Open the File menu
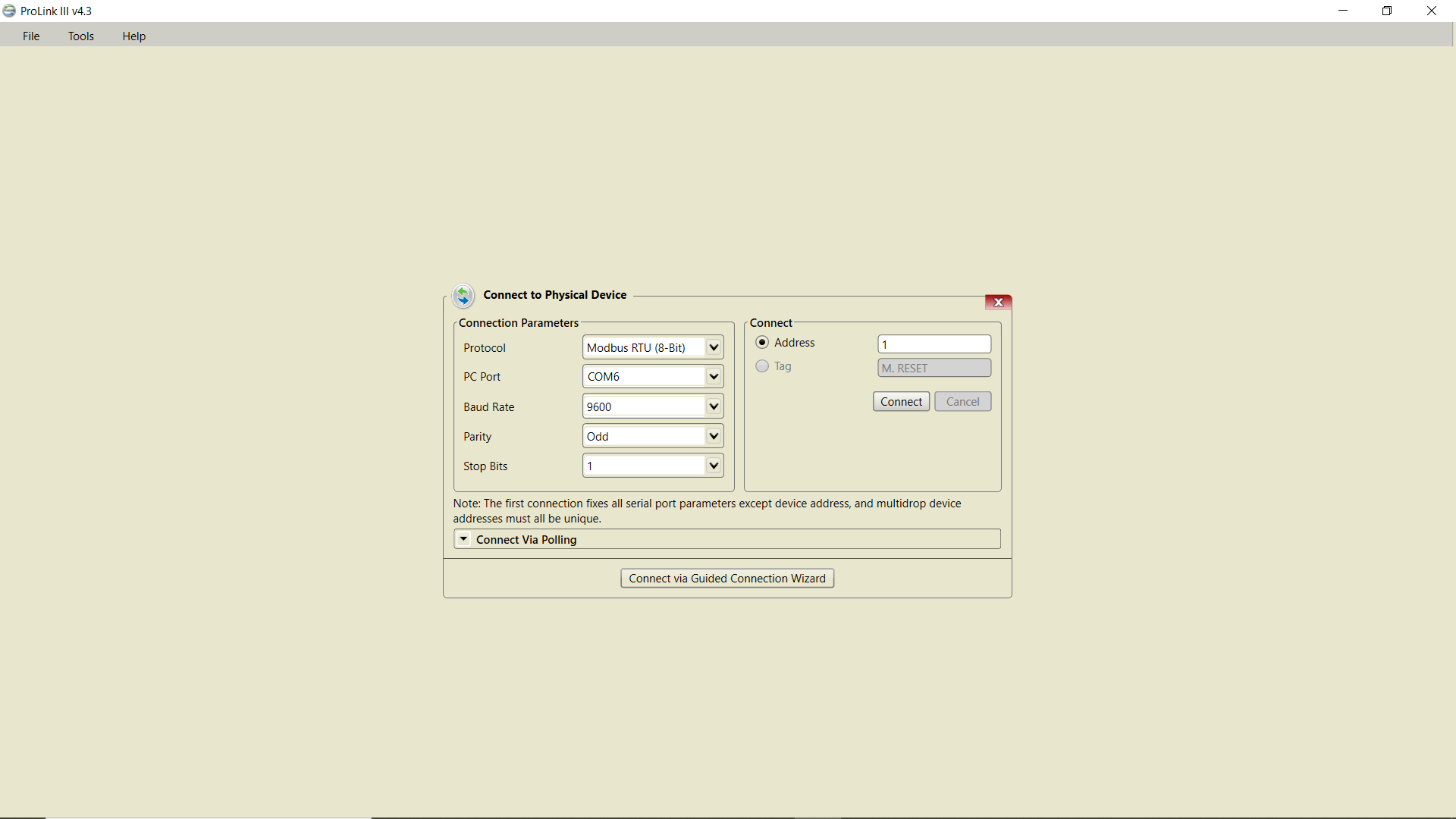 pyautogui.click(x=30, y=36)
